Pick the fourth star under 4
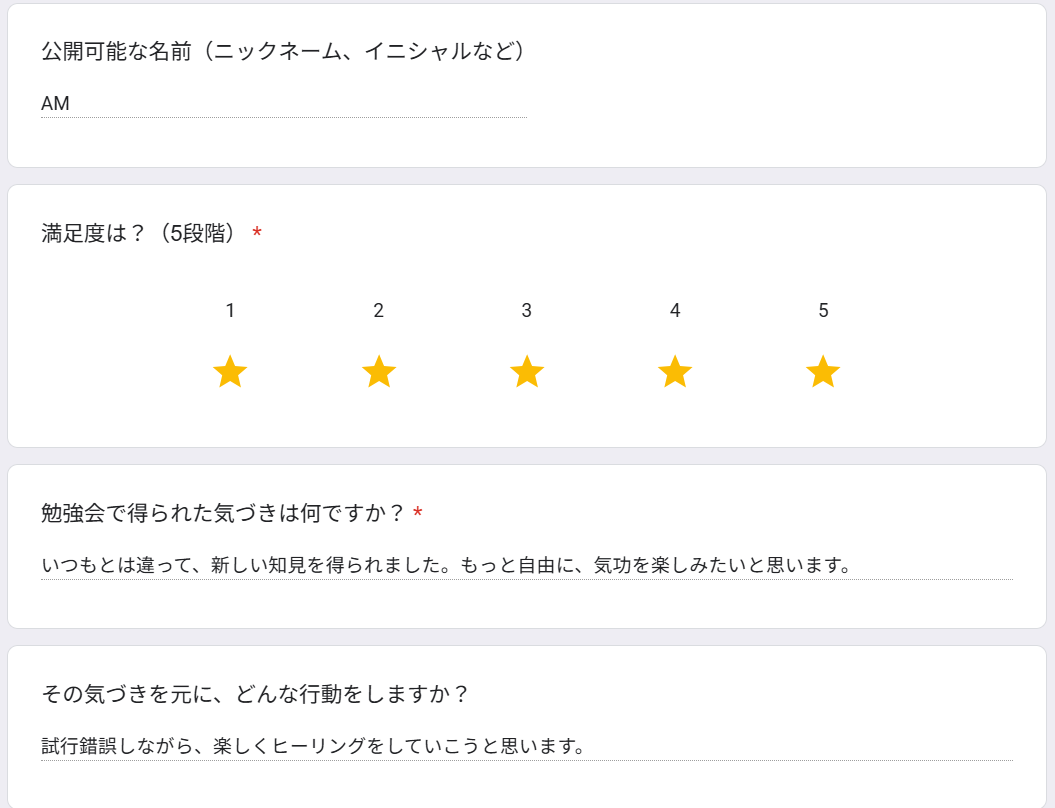This screenshot has height=808, width=1055. [675, 371]
